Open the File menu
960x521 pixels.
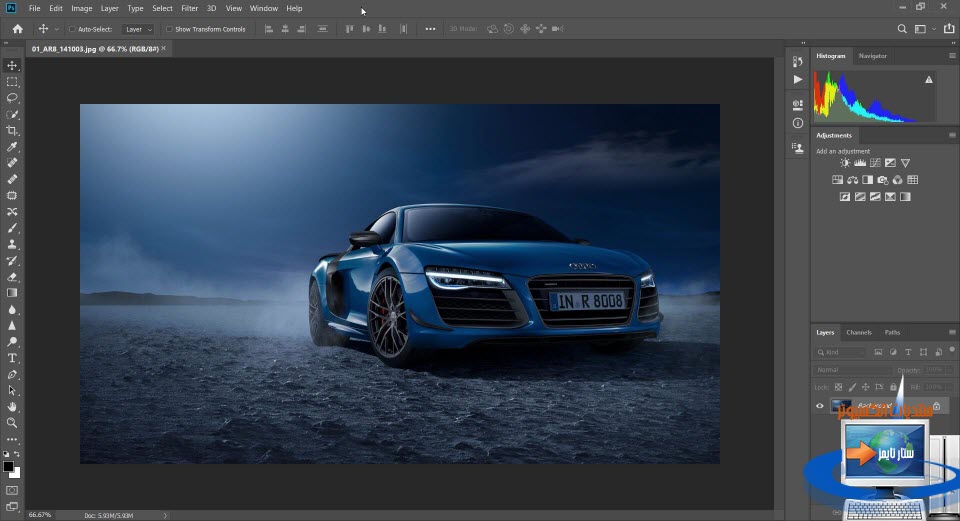pyautogui.click(x=34, y=9)
